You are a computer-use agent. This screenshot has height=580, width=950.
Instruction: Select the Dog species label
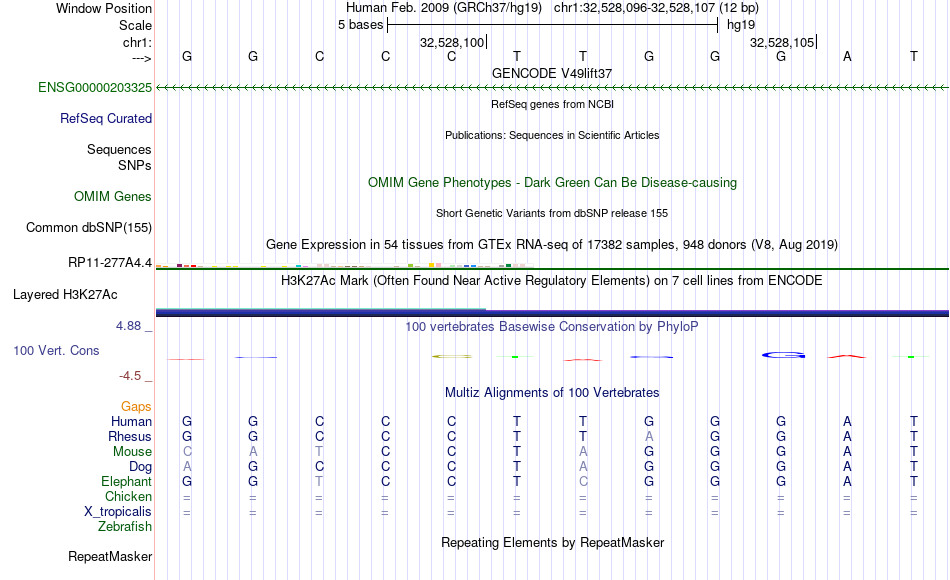141,467
